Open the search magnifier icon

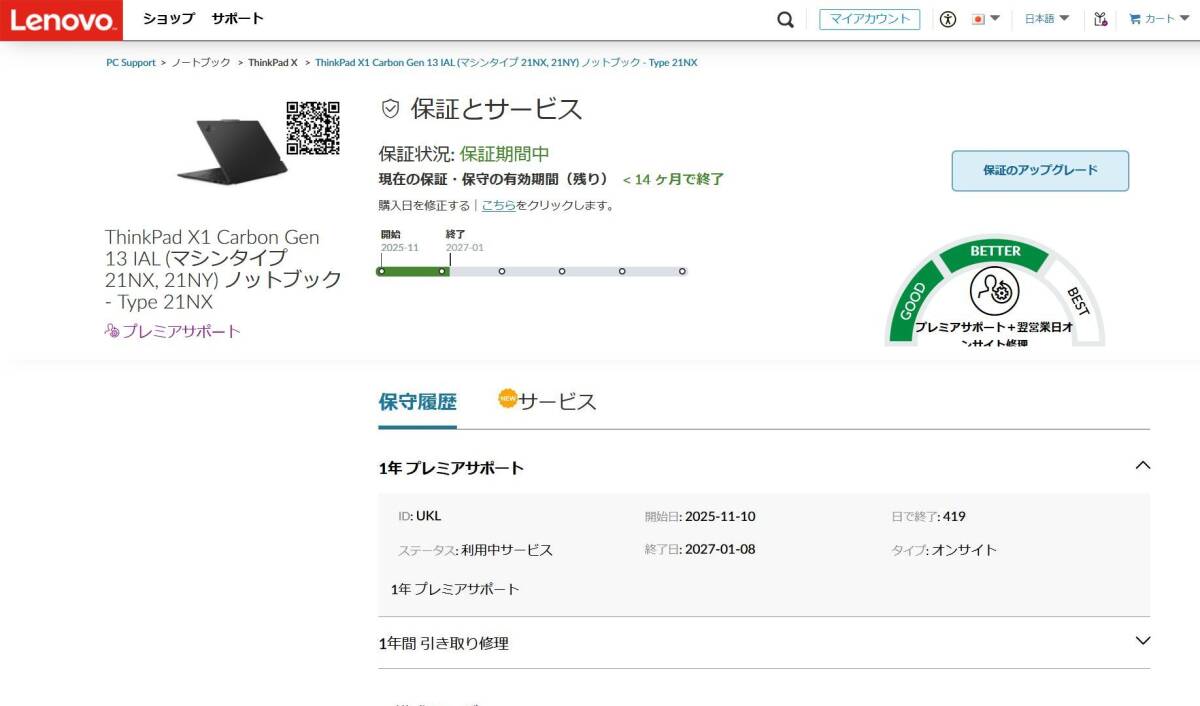[x=785, y=19]
